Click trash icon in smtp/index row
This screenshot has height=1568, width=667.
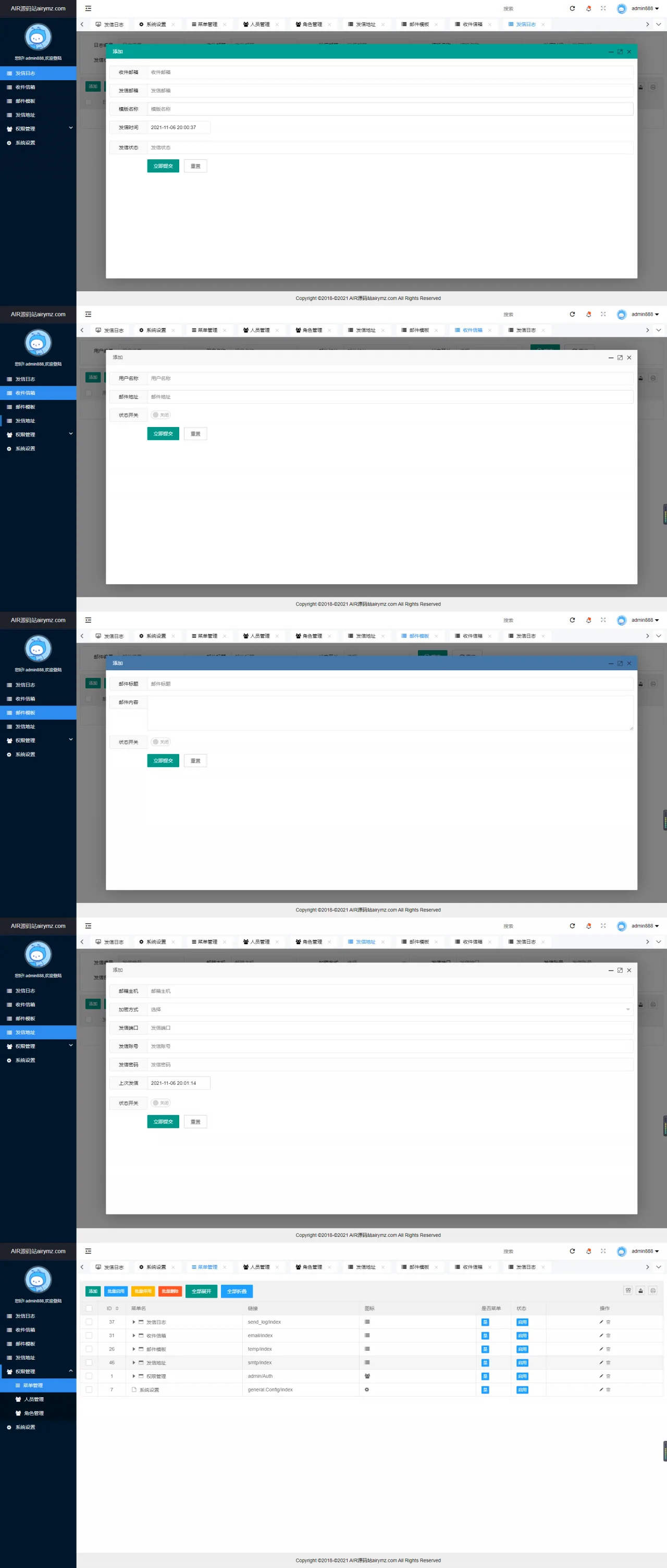tap(608, 1363)
